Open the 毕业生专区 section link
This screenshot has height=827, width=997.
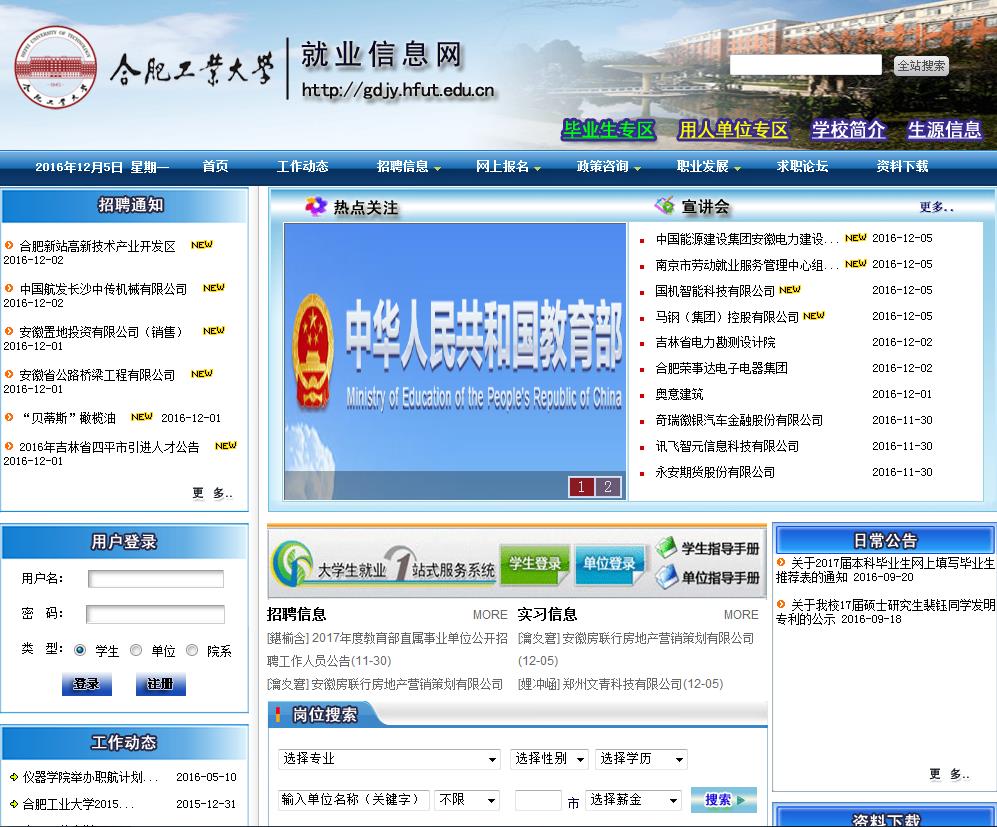(x=609, y=130)
